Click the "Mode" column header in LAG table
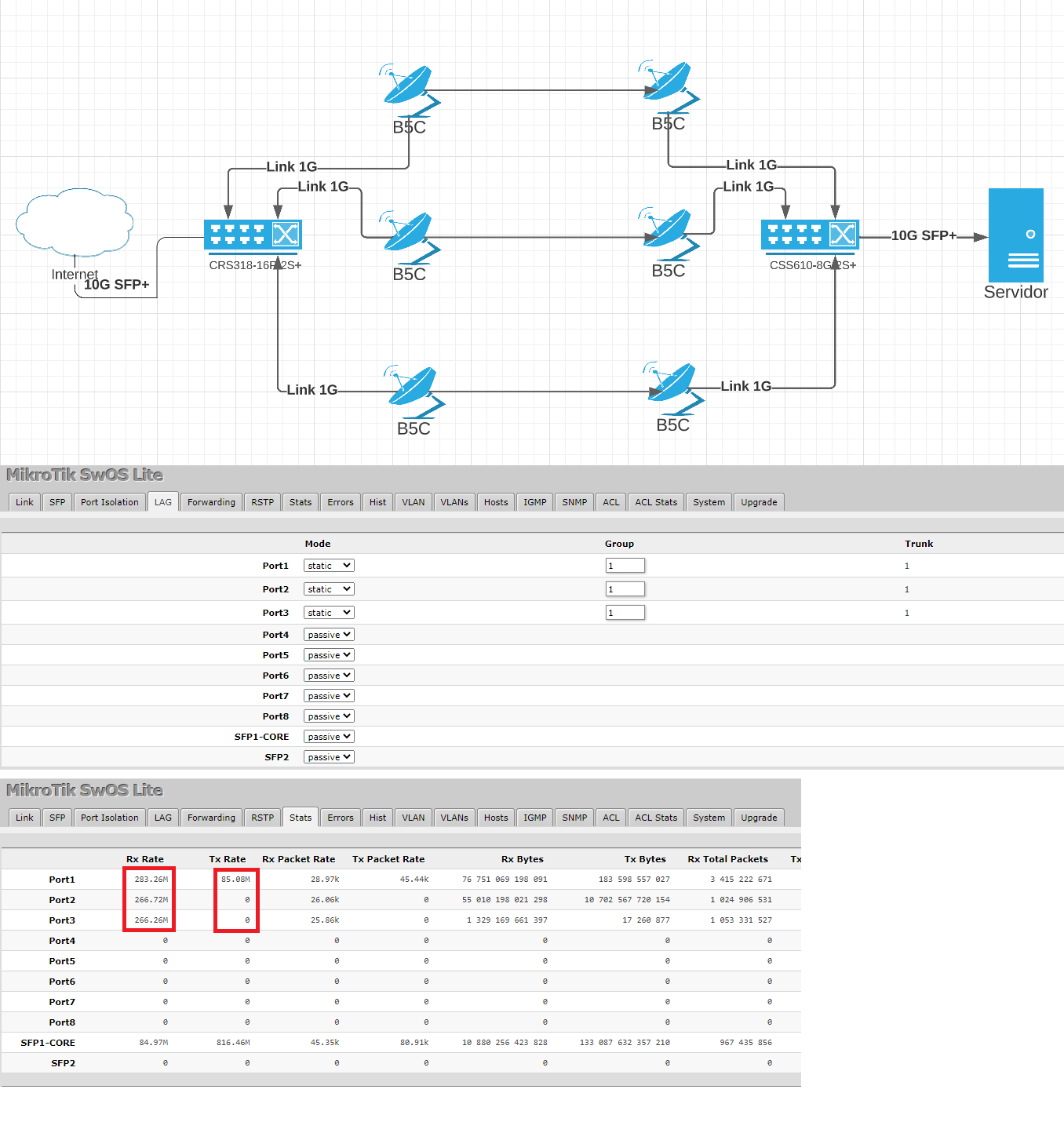Screen dimensions: 1064x1133 [x=318, y=544]
